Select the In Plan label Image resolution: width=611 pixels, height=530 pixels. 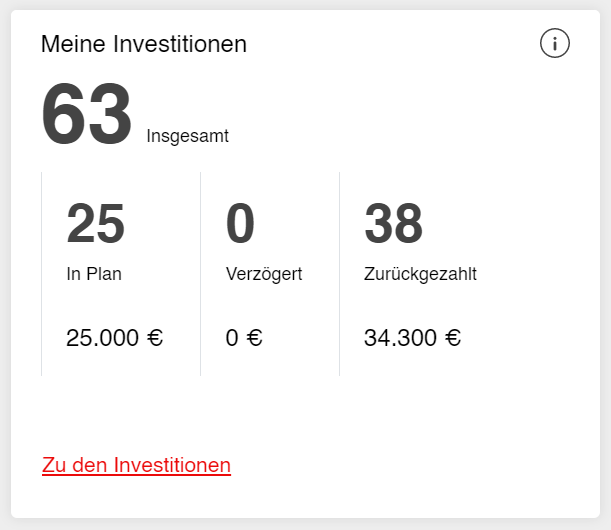93,274
